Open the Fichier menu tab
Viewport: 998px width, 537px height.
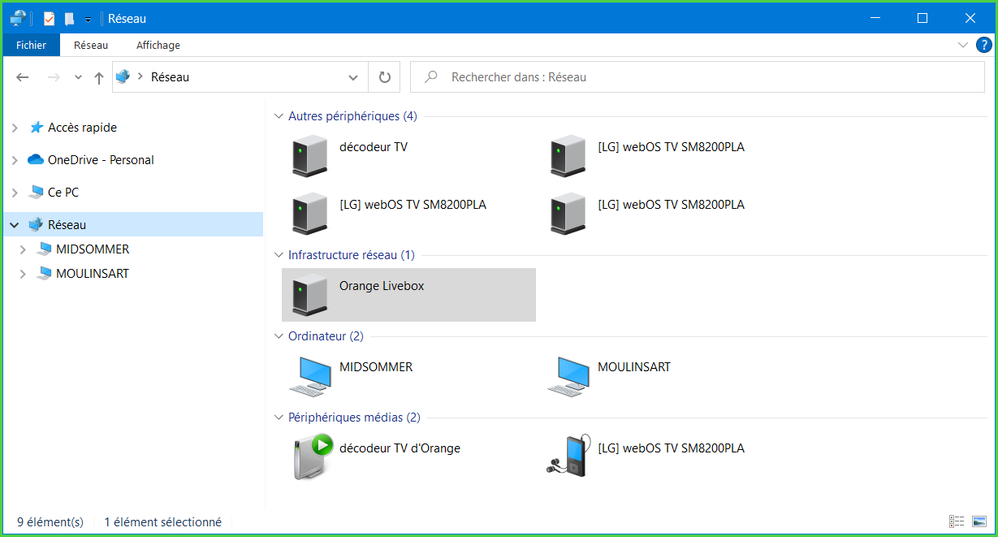(31, 45)
